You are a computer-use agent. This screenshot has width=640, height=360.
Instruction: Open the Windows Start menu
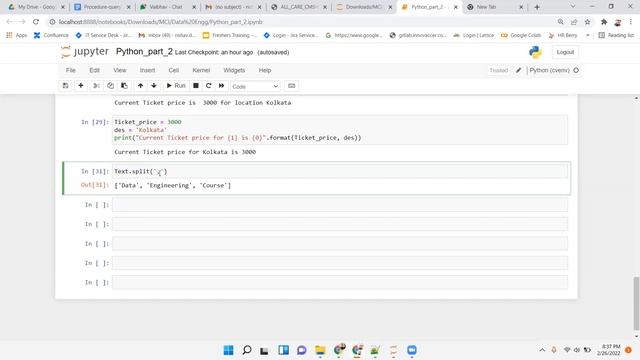pyautogui.click(x=229, y=350)
